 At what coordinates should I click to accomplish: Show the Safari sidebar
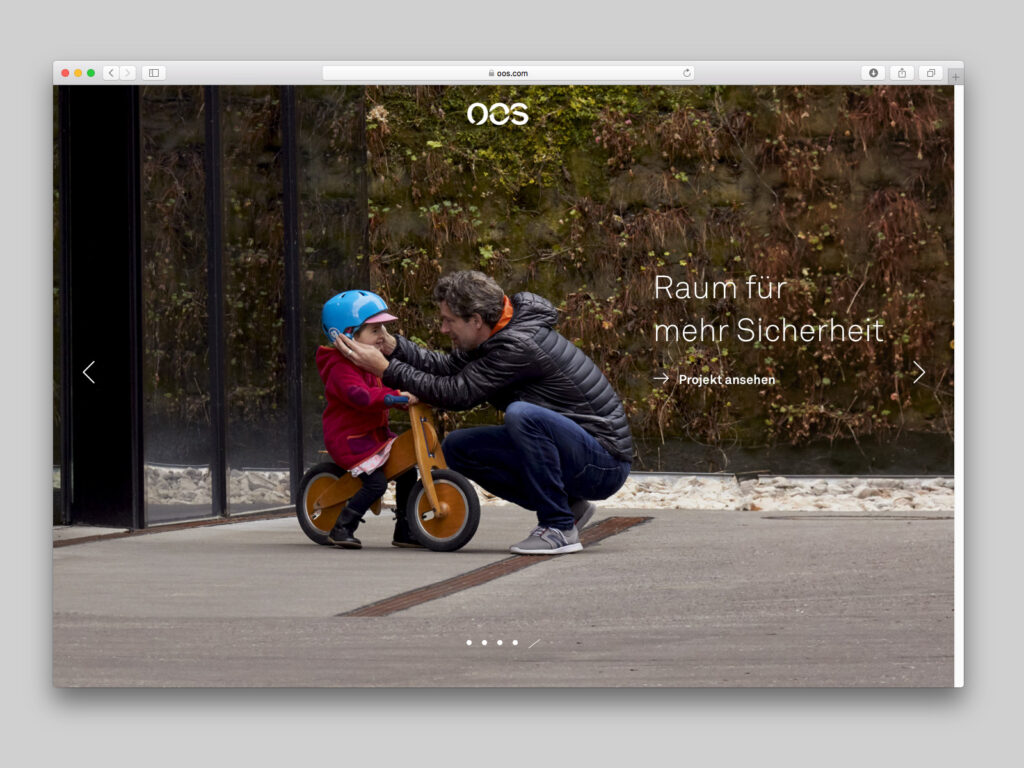(x=153, y=73)
